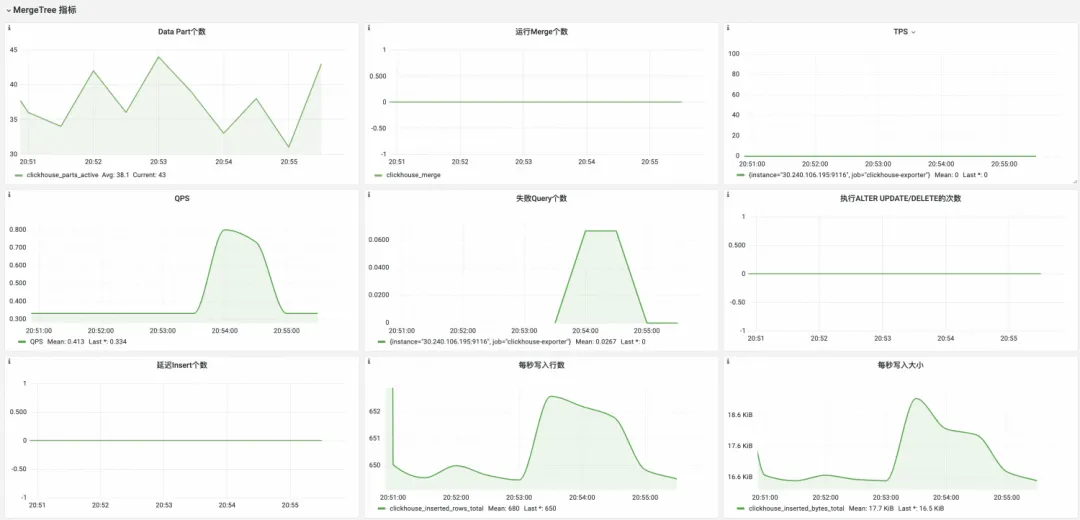Click info icon on 执行ALTER UPDATE/DELETE的次数 panel
This screenshot has height=520, width=1080.
pyautogui.click(x=730, y=195)
